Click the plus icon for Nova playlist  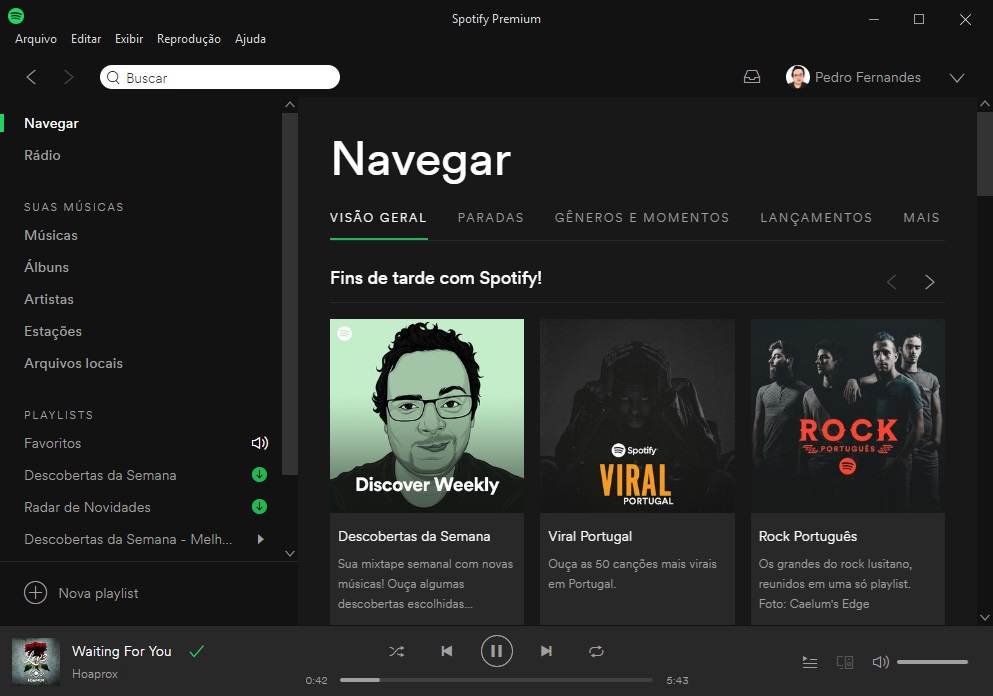click(35, 593)
